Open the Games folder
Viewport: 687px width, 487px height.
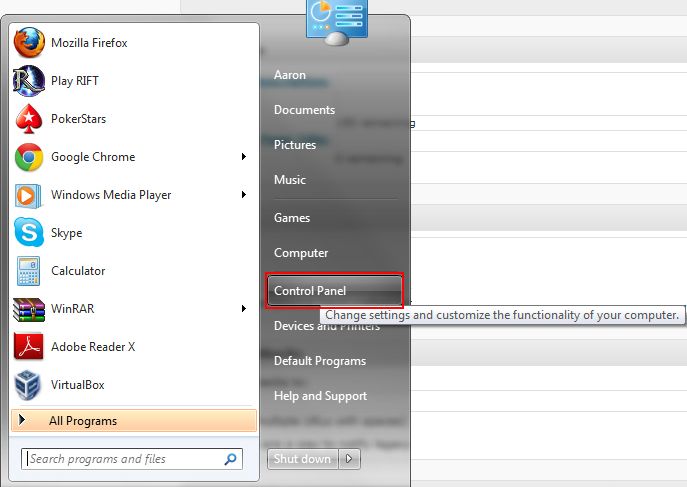pyautogui.click(x=292, y=218)
